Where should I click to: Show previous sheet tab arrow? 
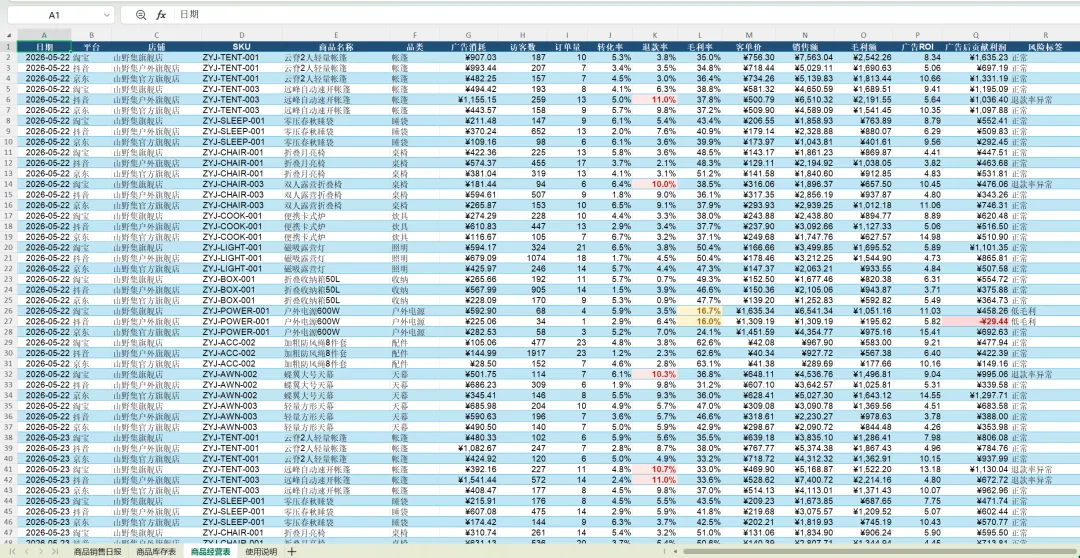(x=26, y=552)
